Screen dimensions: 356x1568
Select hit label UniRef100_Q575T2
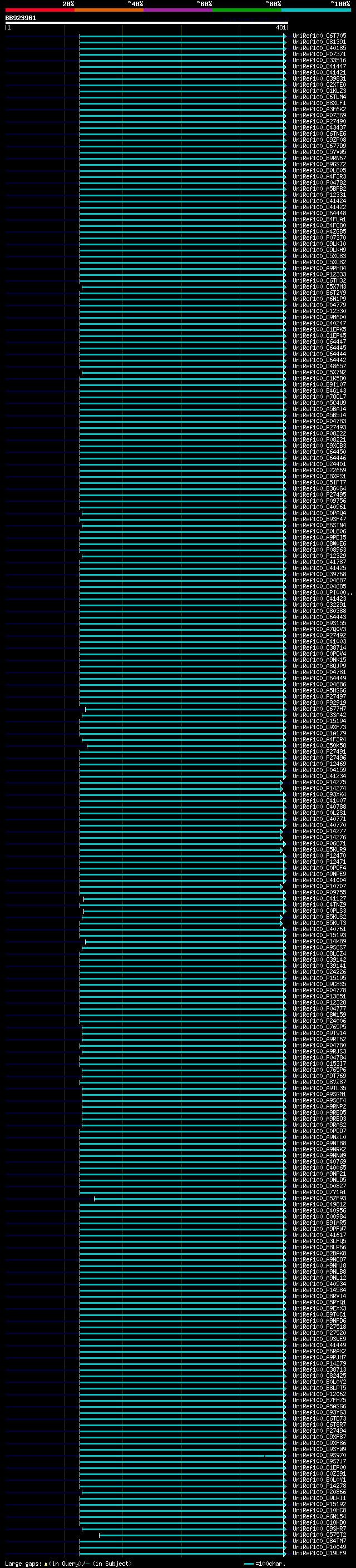point(319,1535)
